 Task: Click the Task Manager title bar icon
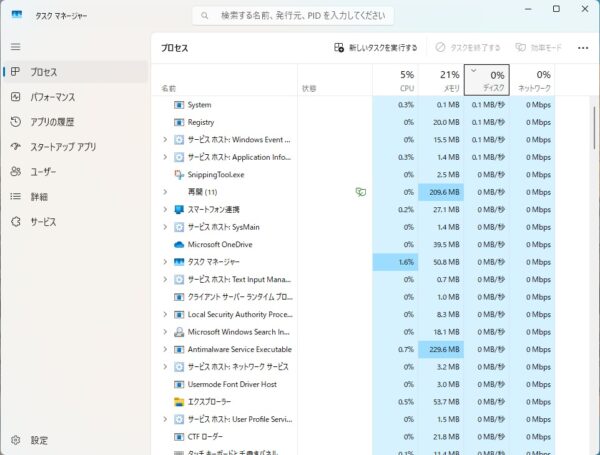pos(17,15)
